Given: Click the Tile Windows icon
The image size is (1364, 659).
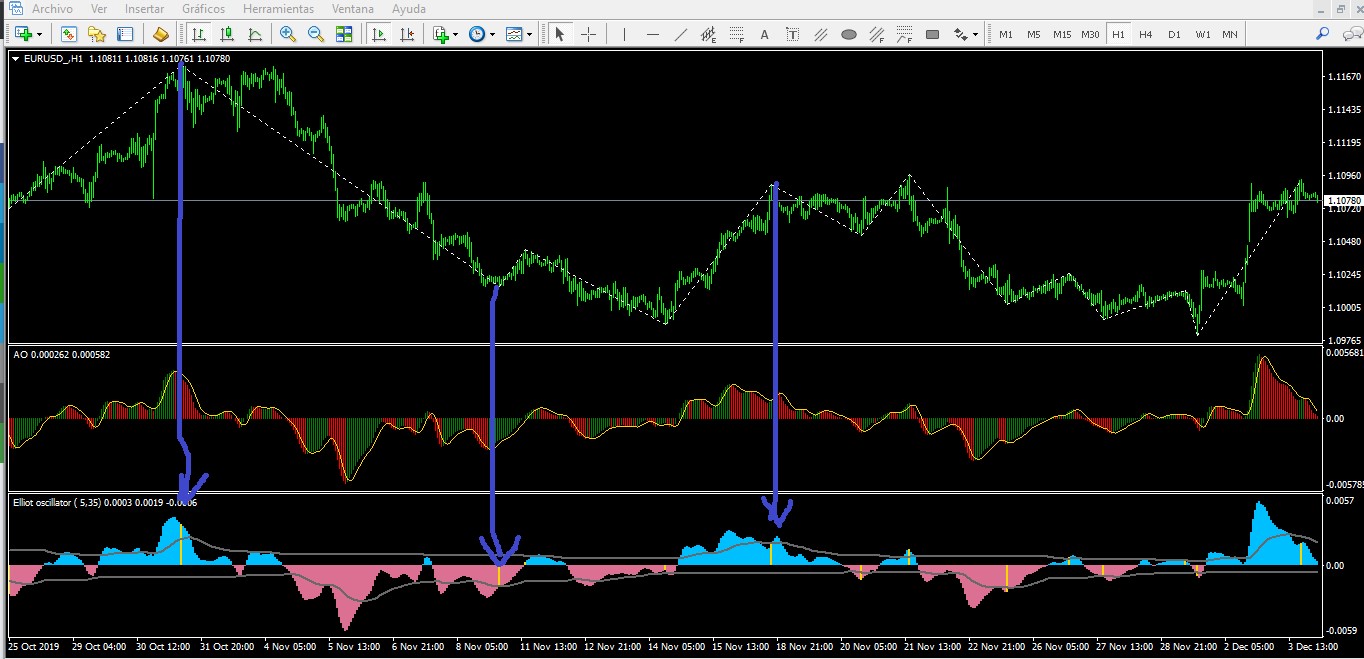Looking at the screenshot, I should click(x=344, y=34).
